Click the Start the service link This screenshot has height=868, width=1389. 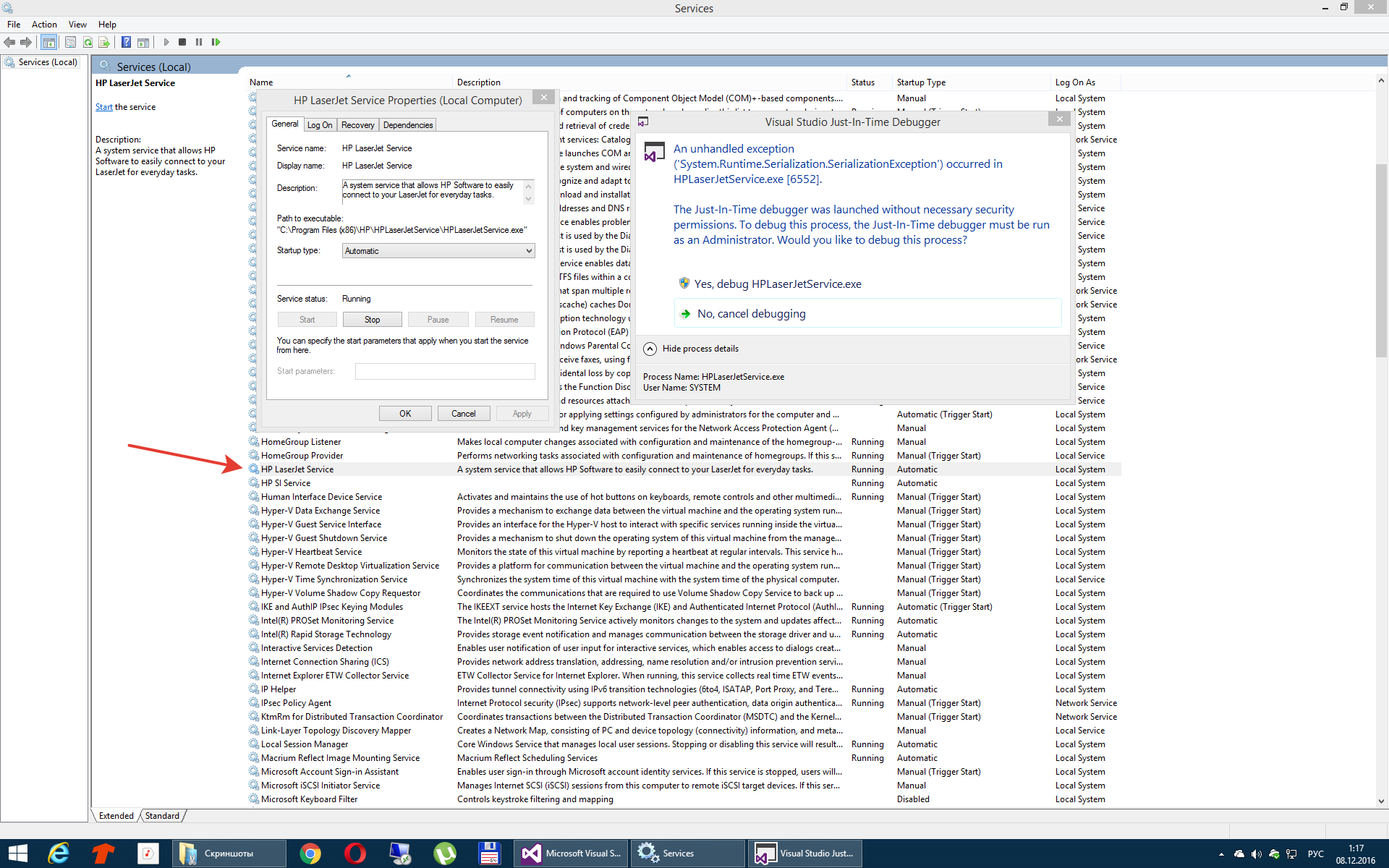point(103,107)
